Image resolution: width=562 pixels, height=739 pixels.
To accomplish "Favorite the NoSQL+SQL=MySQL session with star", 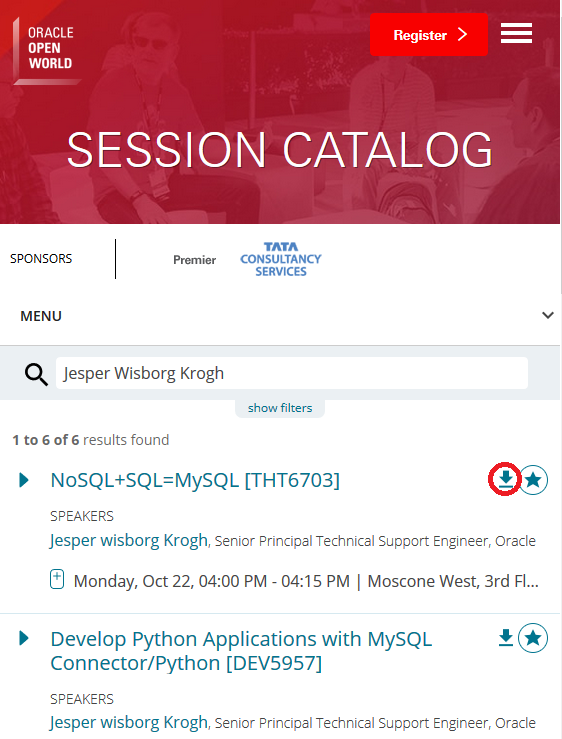I will tap(533, 480).
